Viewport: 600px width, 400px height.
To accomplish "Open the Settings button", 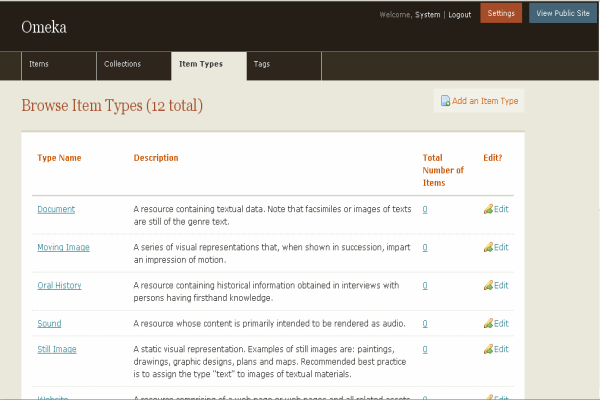I will 501,14.
